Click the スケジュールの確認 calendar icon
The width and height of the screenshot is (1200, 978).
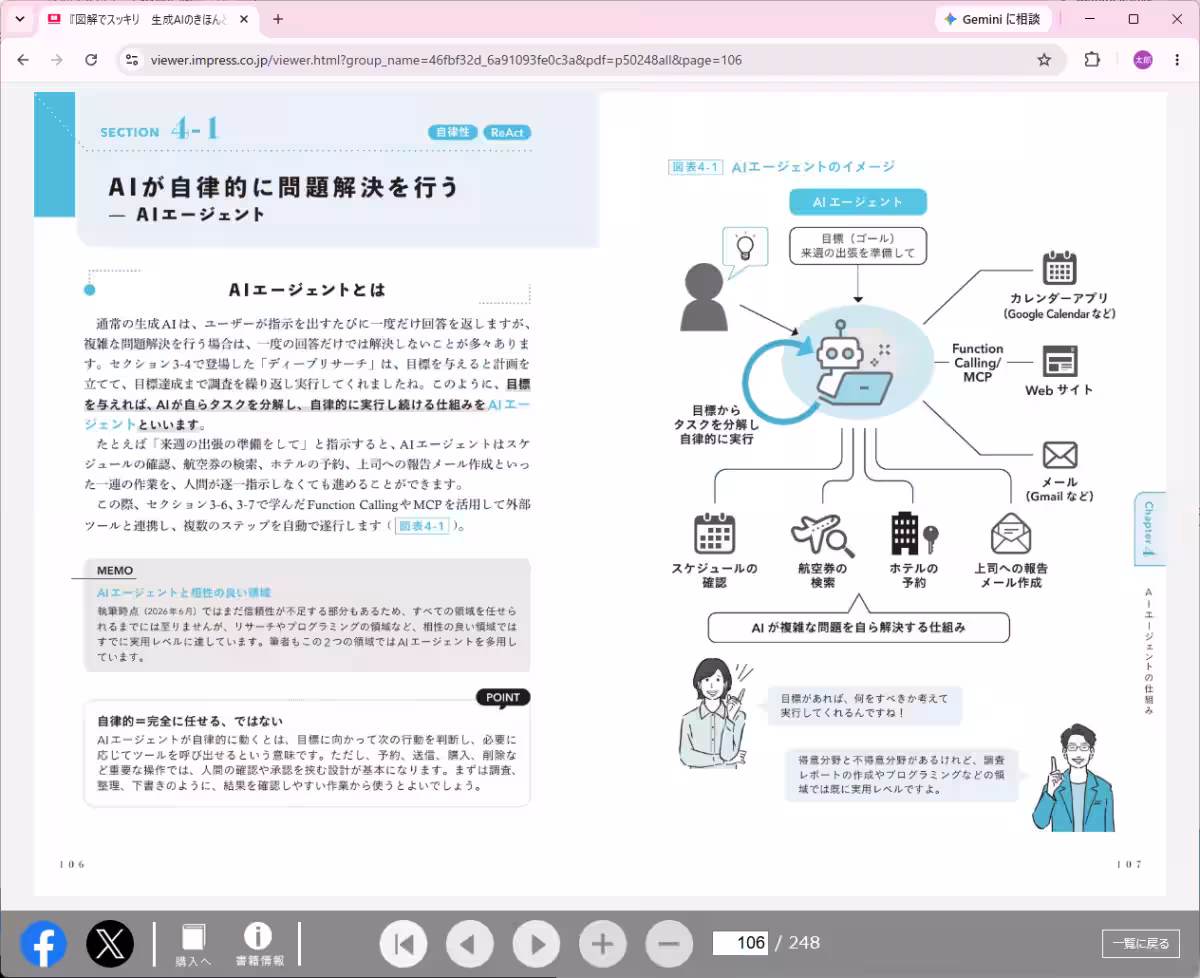pos(714,533)
